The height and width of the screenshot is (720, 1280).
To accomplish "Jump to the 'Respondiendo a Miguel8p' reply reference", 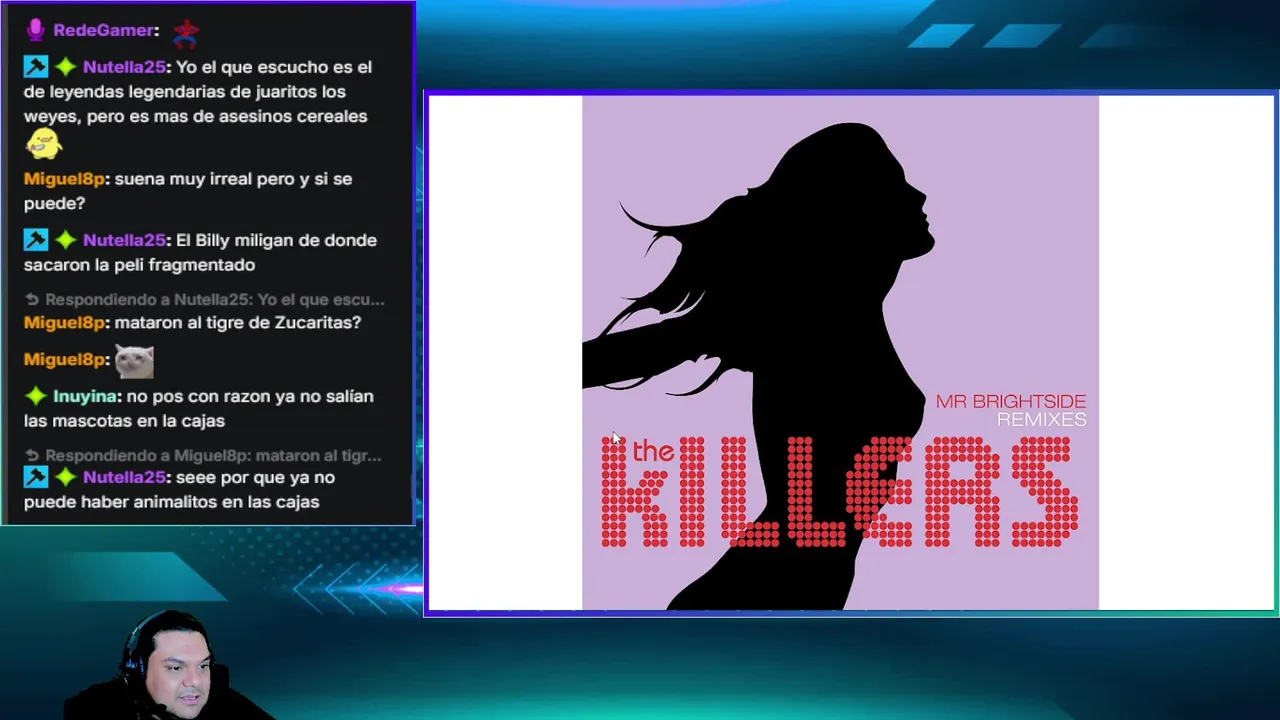I will pos(213,455).
